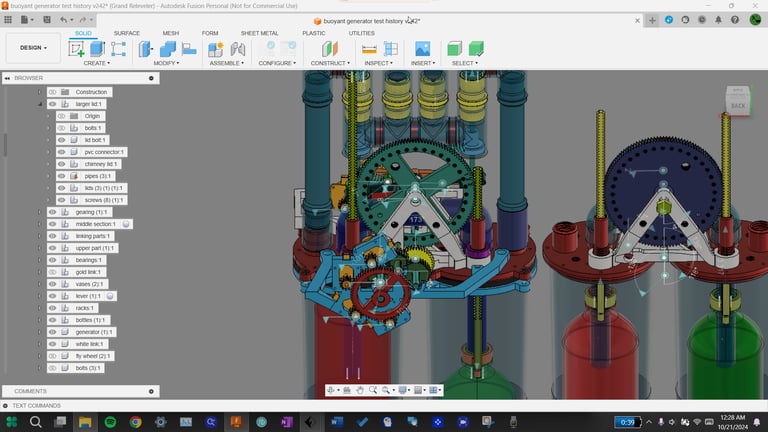Open the INSPECT dropdown menu
Viewport: 768px width, 432px height.
[x=379, y=63]
